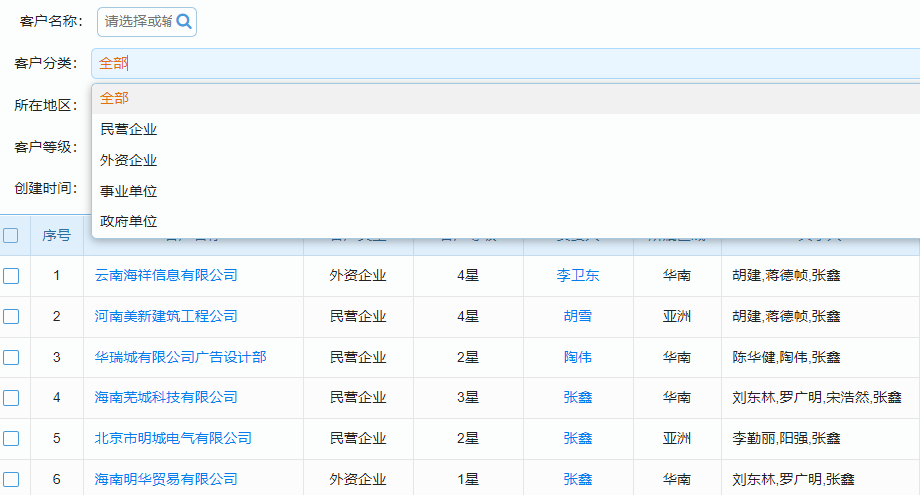Click contact name 胡雪
Screen dimensions: 920x495
coord(578,316)
